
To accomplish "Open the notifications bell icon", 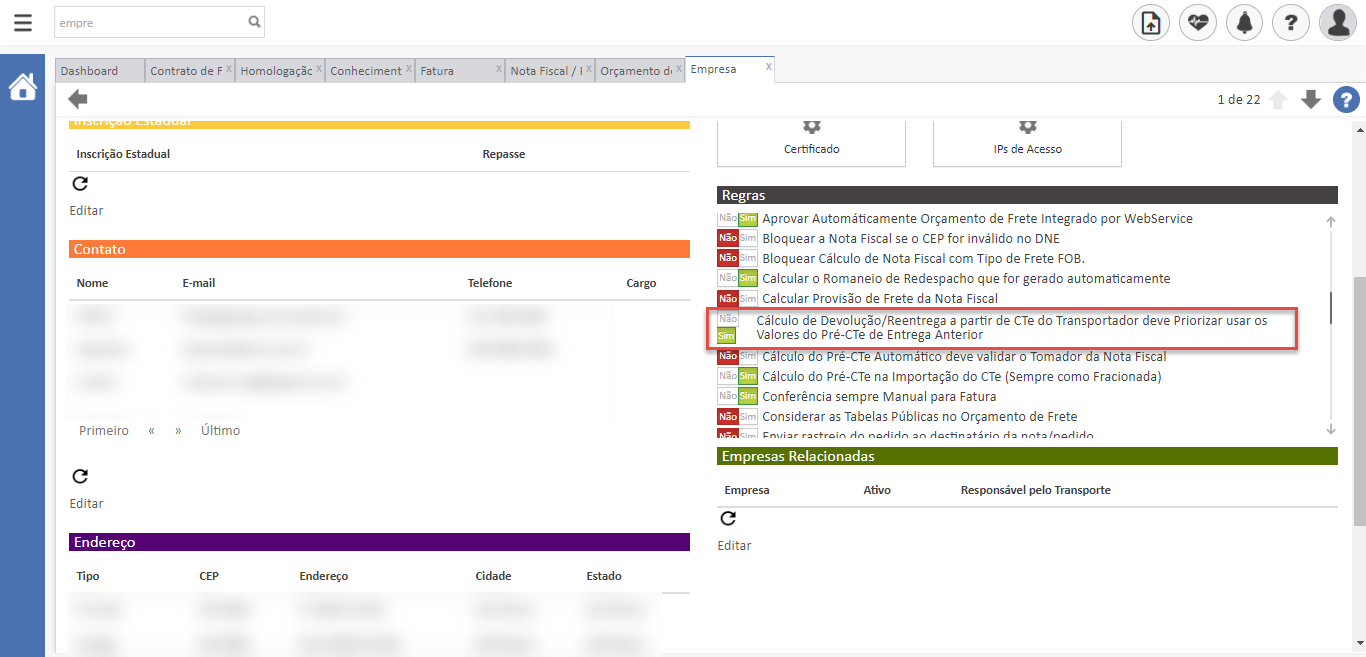I will click(1244, 22).
